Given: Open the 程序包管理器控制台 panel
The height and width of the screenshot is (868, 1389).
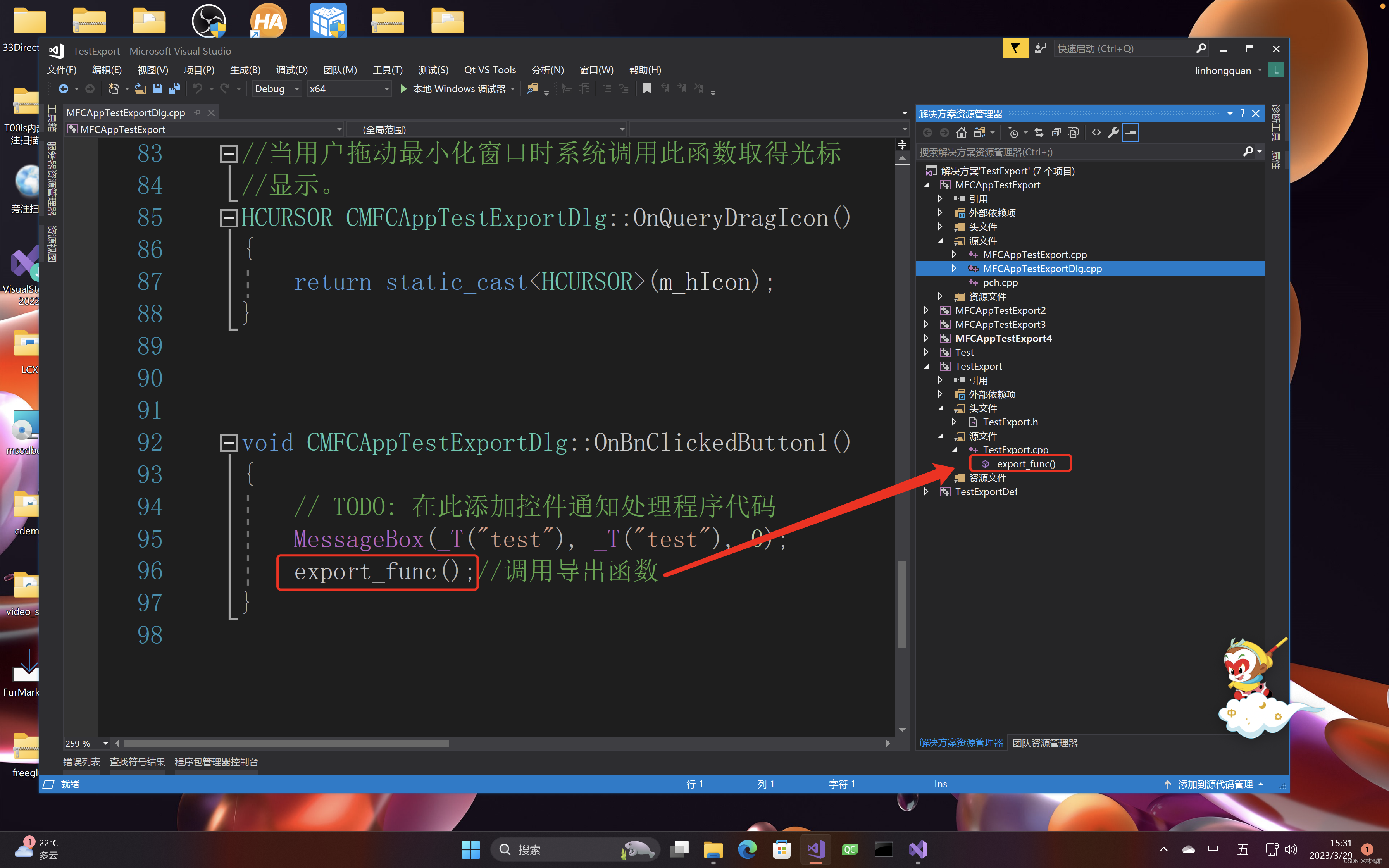Looking at the screenshot, I should [x=216, y=762].
